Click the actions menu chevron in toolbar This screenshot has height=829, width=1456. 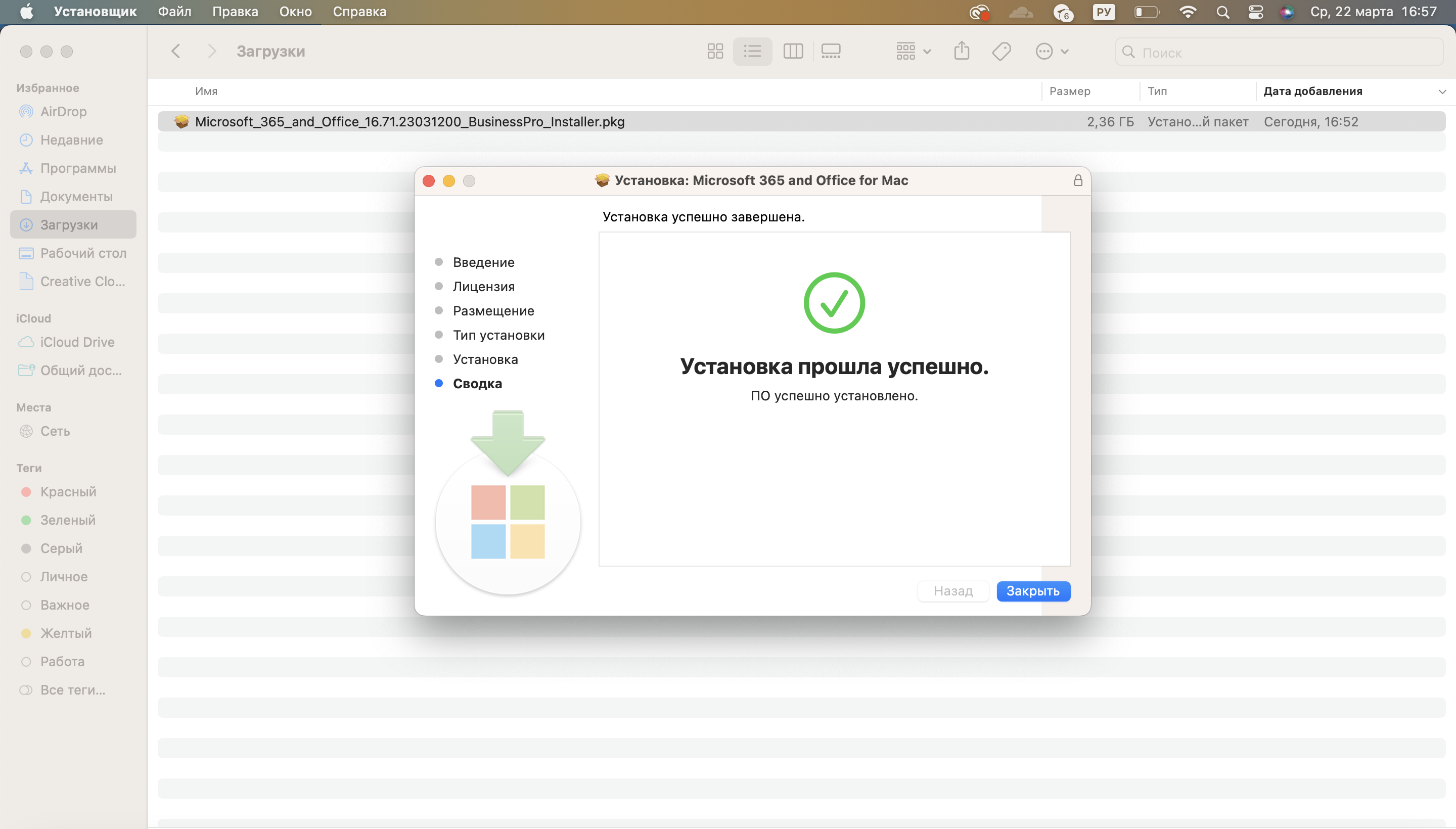(x=1065, y=51)
